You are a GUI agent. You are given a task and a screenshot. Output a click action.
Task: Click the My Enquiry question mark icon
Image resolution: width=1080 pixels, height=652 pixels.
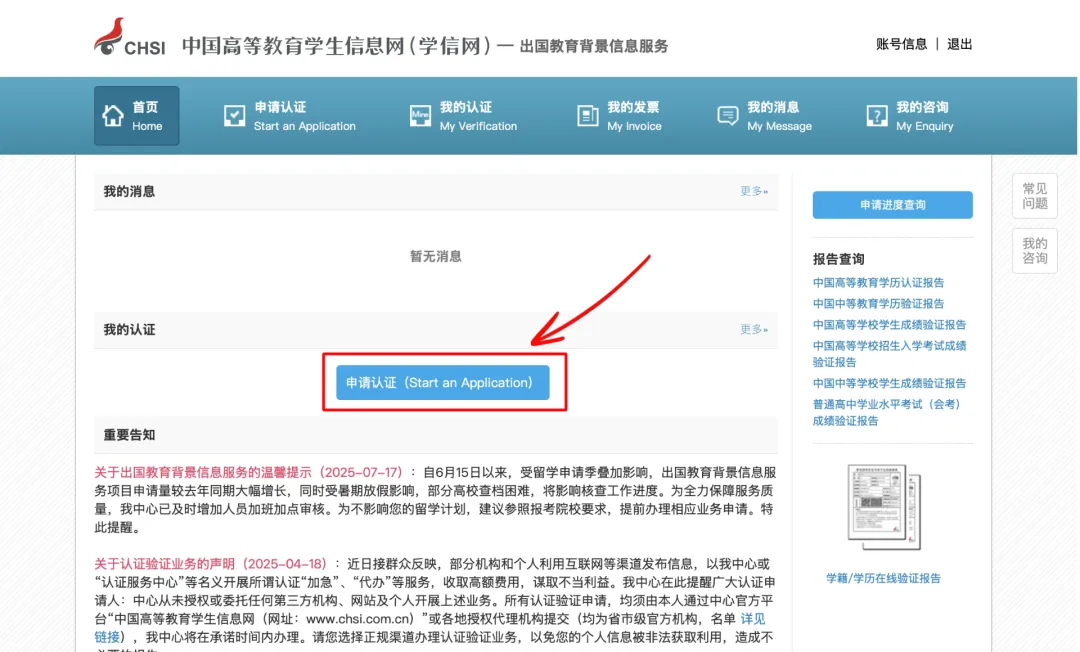877,116
